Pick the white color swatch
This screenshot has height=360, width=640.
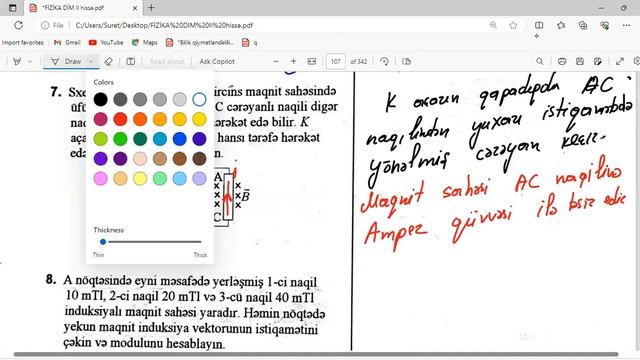pyautogui.click(x=199, y=99)
